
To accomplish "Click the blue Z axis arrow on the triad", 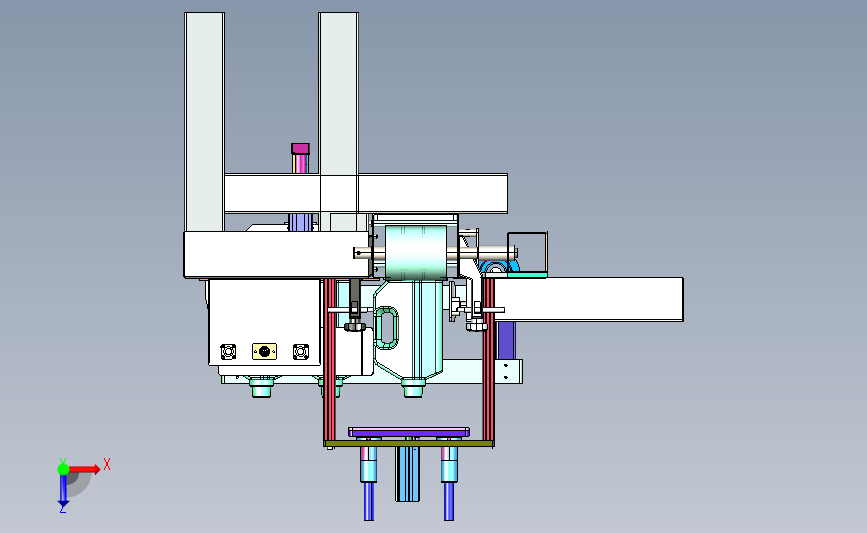I will pos(63,491).
